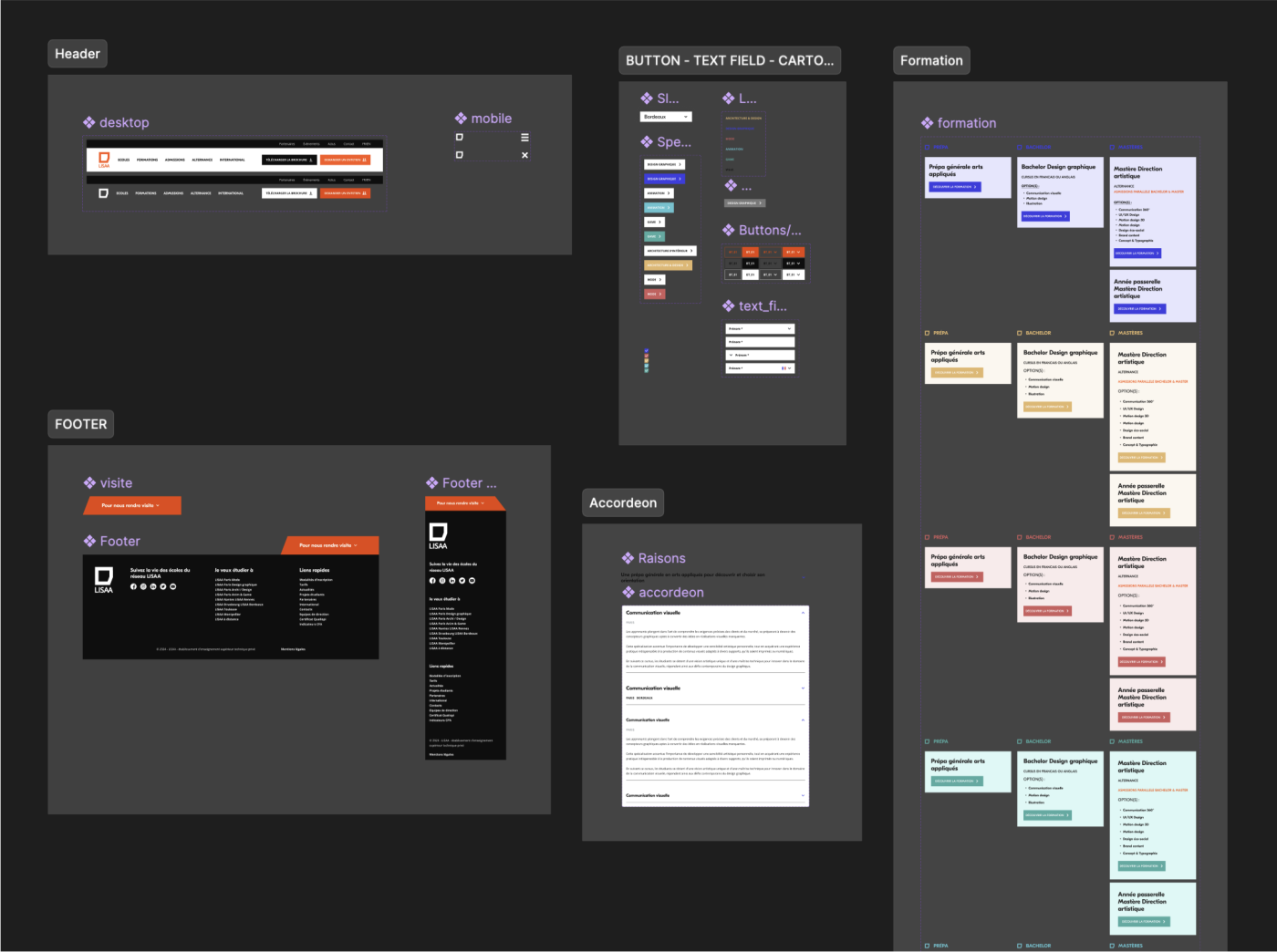The image size is (1277, 952).
Task: Click the Prépa générale arts appliqués blue card
Action: [x=967, y=177]
